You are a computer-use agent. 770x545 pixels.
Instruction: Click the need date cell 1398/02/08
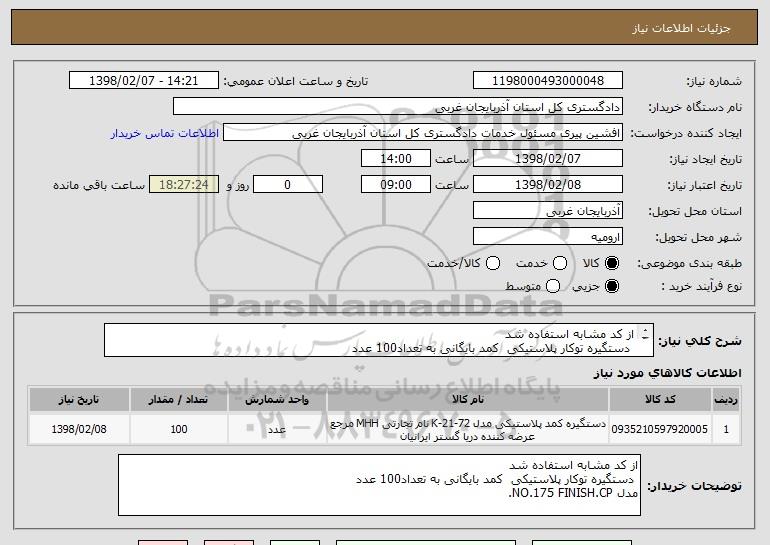coord(79,429)
